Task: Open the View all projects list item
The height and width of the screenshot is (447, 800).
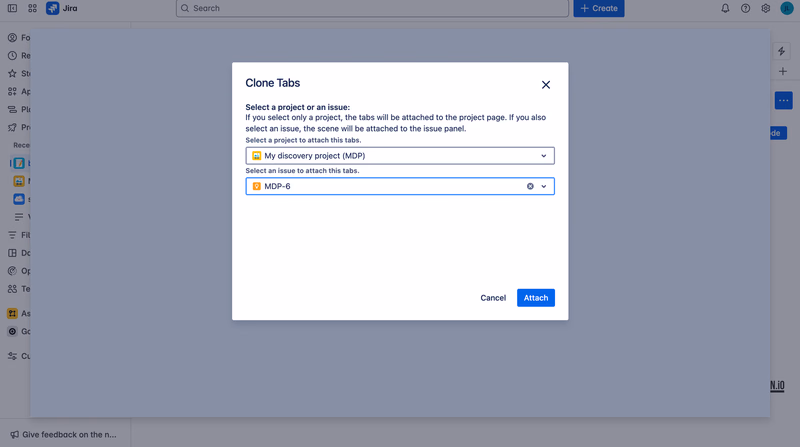Action: click(22, 217)
